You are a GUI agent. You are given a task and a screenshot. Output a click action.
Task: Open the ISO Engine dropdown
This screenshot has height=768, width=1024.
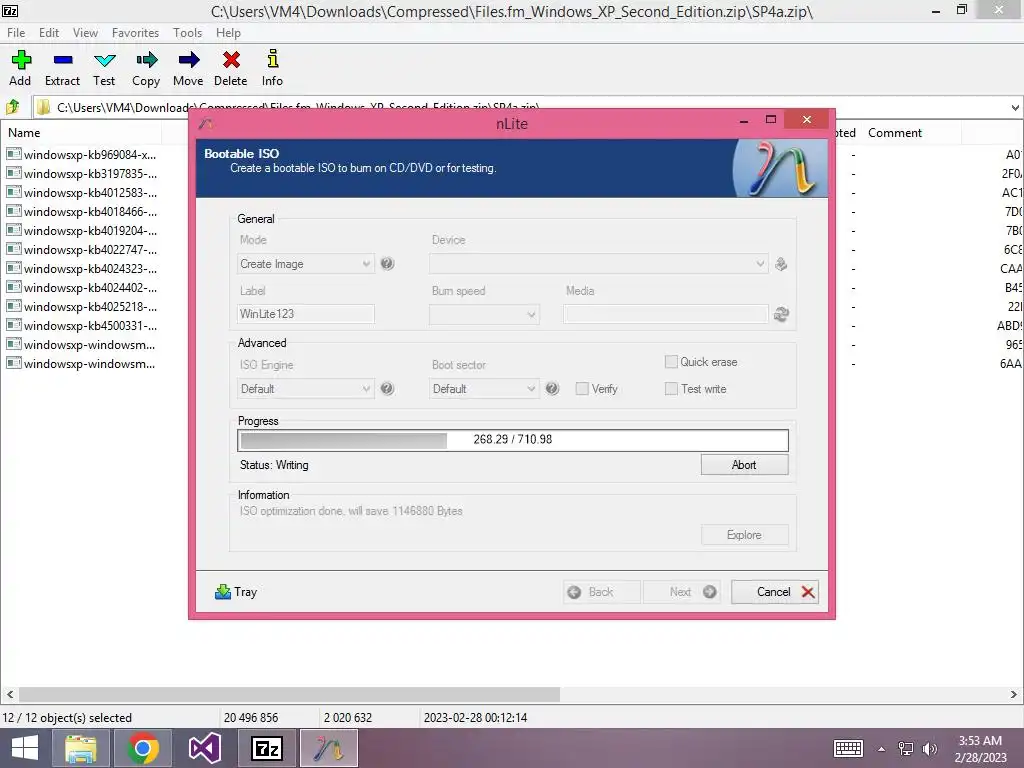(306, 389)
